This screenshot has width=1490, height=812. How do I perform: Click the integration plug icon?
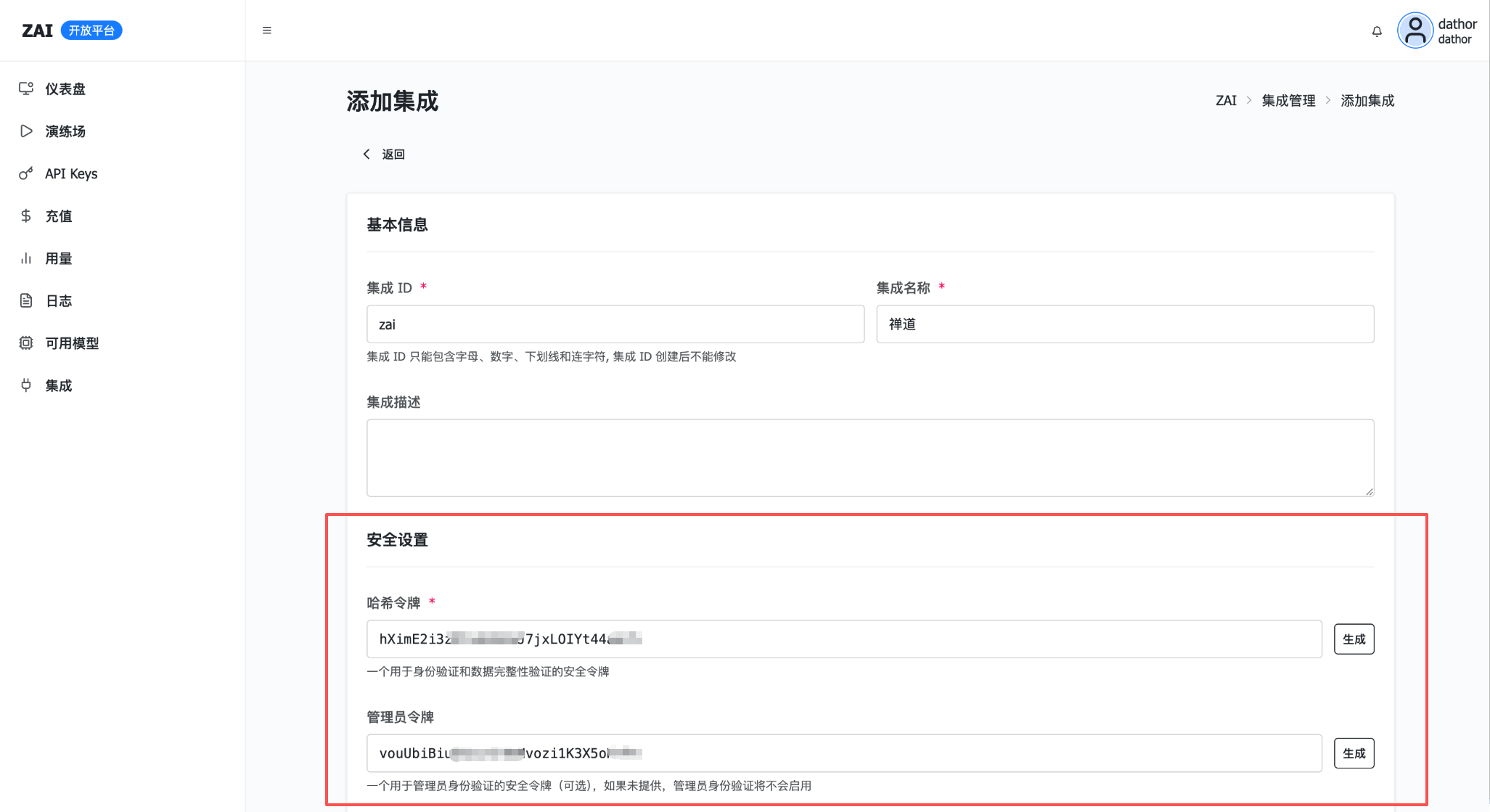[26, 385]
